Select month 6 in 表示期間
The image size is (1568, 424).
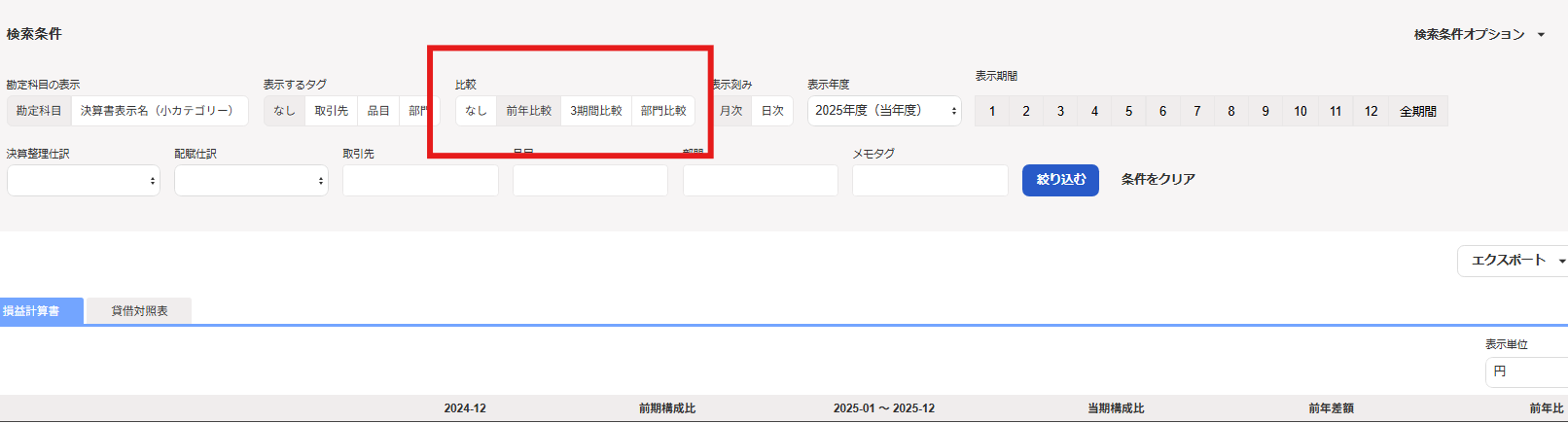click(1162, 112)
